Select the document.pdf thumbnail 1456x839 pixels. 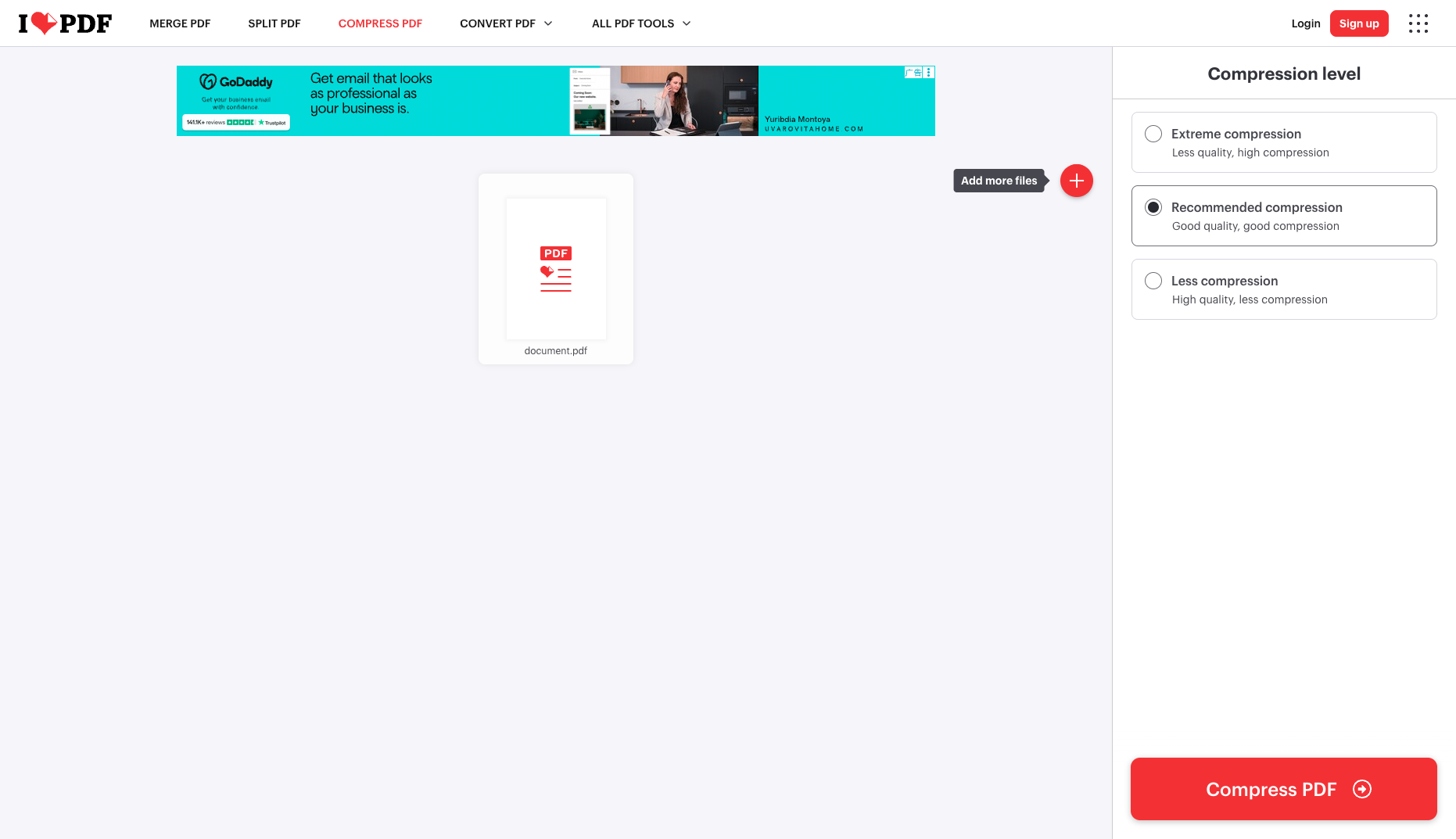tap(556, 268)
